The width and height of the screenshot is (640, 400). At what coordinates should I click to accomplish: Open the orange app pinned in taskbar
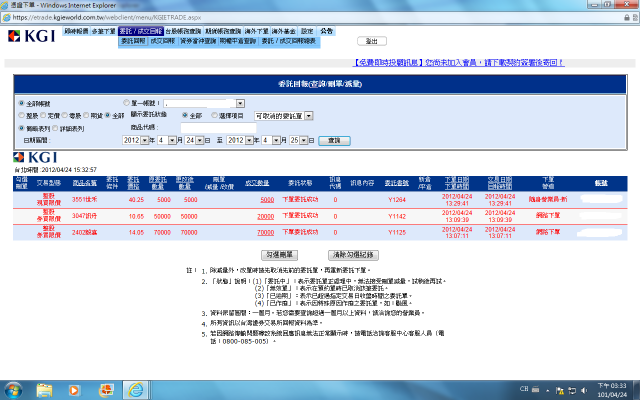click(106, 390)
